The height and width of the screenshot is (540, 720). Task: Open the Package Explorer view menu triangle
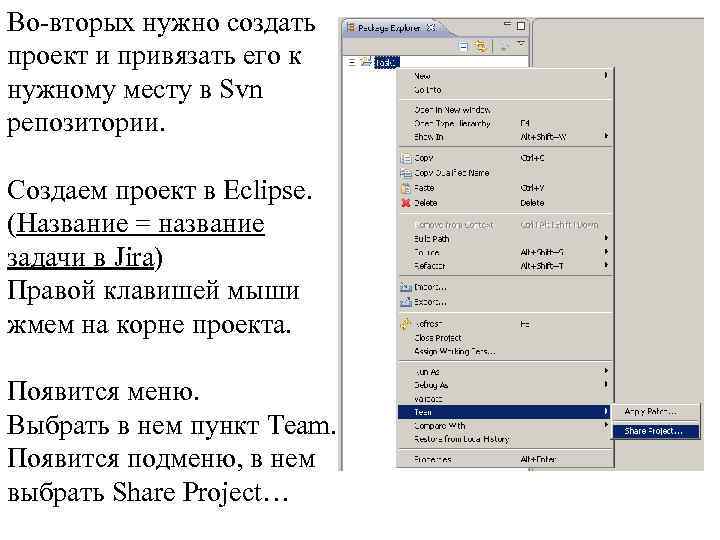(521, 43)
